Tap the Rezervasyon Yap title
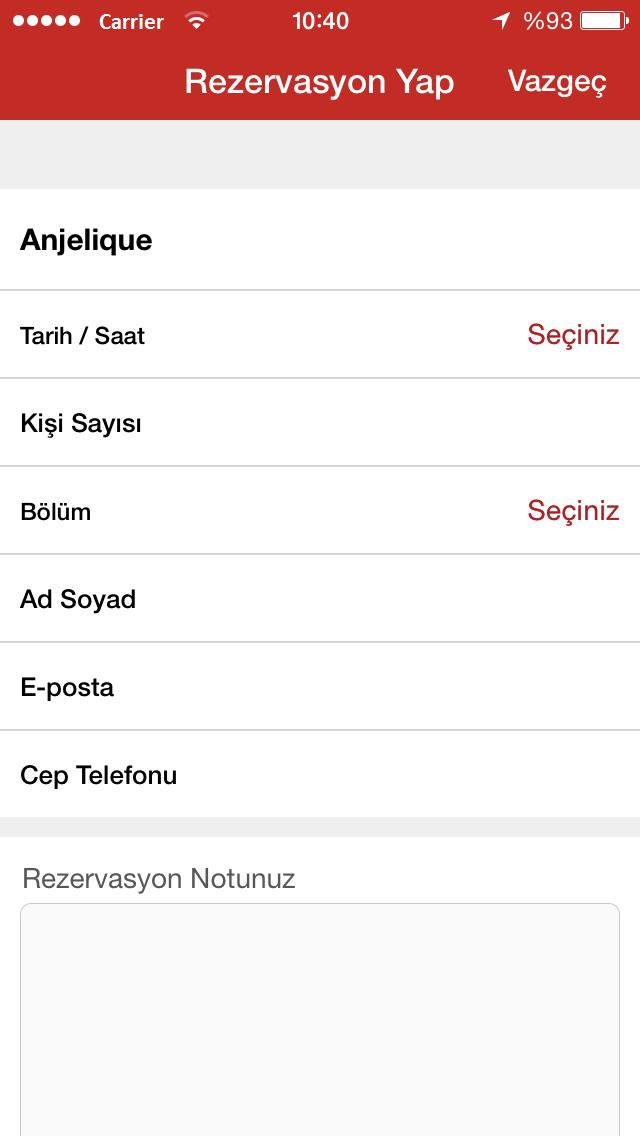The width and height of the screenshot is (640, 1136). 319,82
